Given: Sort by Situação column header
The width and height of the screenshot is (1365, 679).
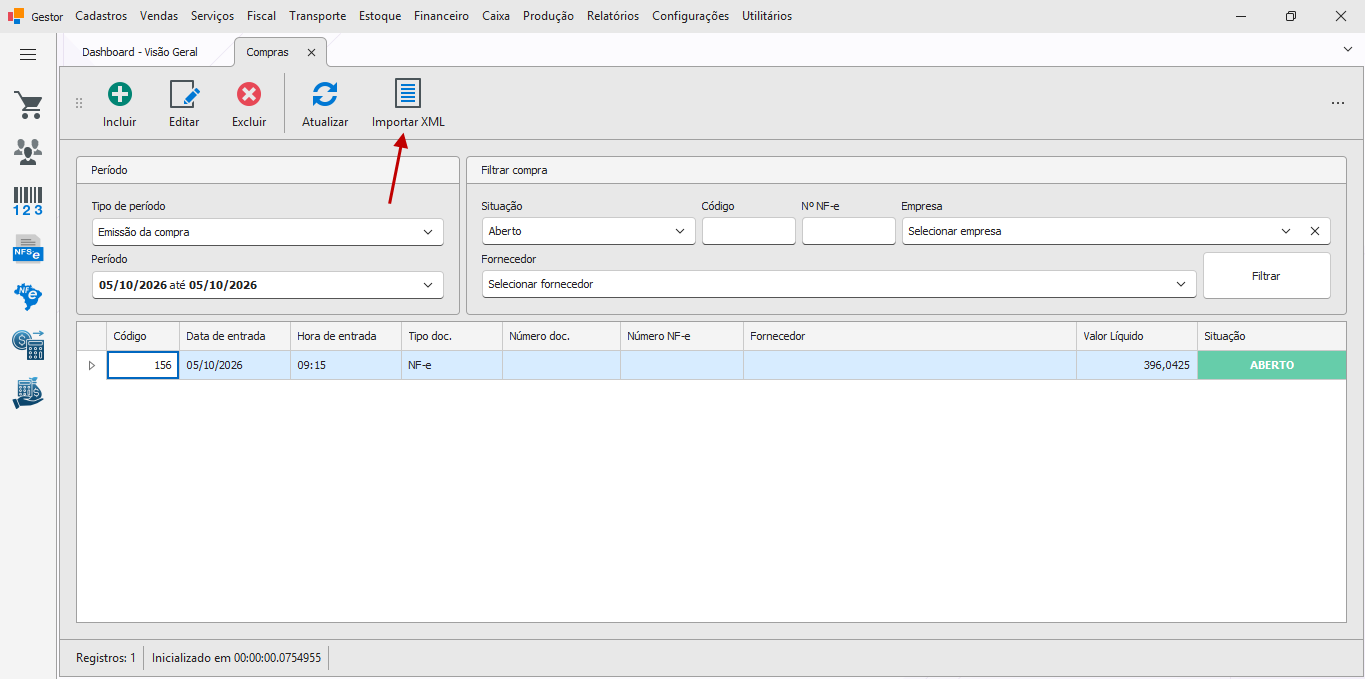Looking at the screenshot, I should (x=1272, y=336).
